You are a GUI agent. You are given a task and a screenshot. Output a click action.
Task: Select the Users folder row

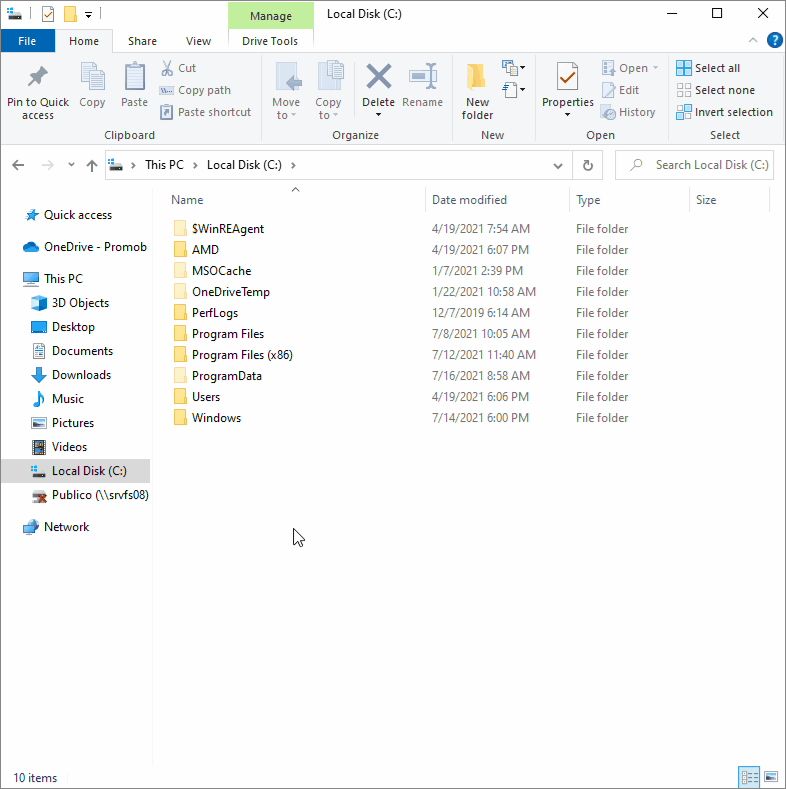206,397
